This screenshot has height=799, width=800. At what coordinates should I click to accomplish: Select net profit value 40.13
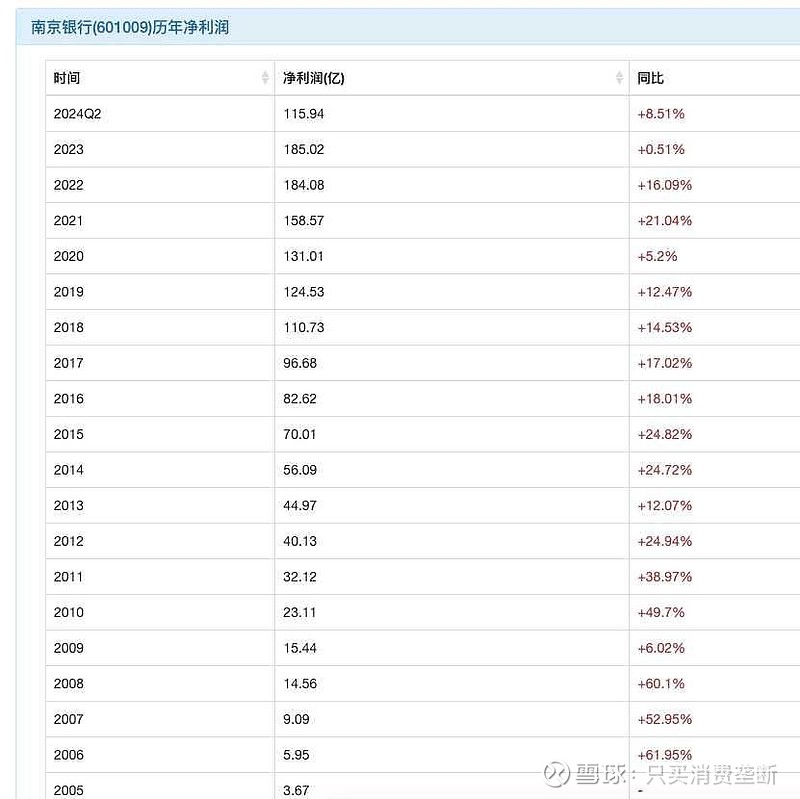[x=300, y=541]
